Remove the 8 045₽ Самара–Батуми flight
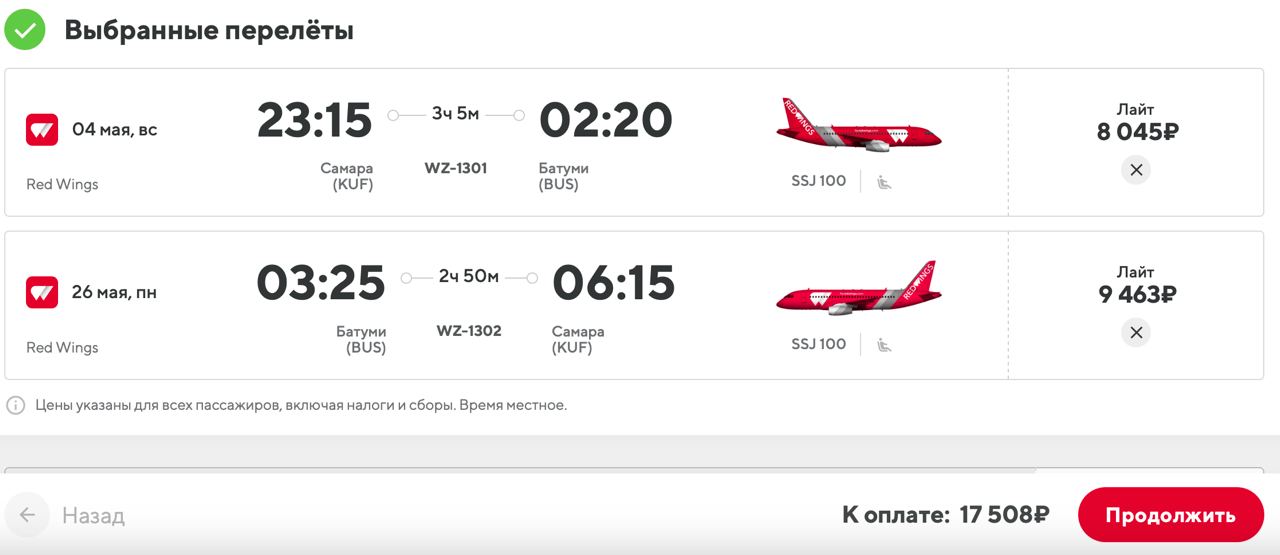Image resolution: width=1280 pixels, height=555 pixels. (1135, 170)
